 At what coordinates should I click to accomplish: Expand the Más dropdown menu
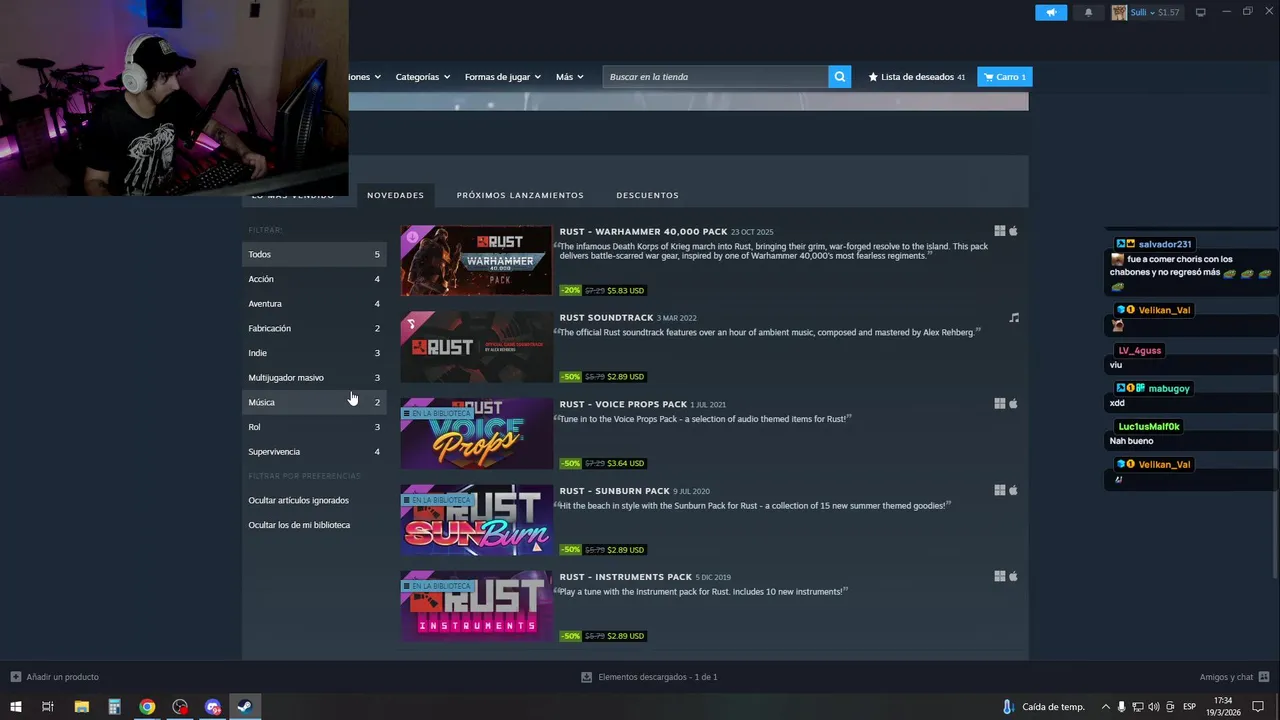click(x=569, y=76)
